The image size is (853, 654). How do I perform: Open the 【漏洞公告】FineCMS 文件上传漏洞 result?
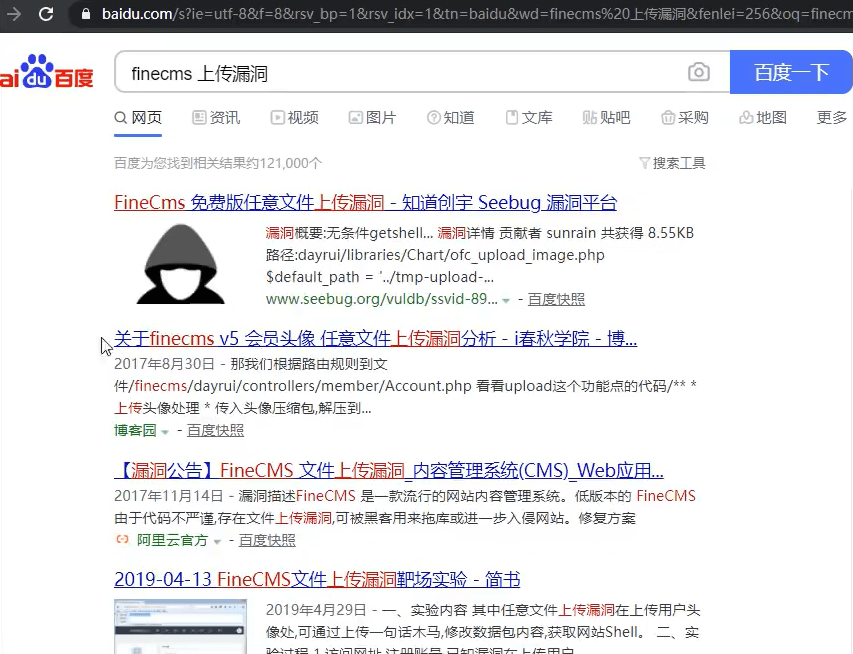(x=389, y=471)
